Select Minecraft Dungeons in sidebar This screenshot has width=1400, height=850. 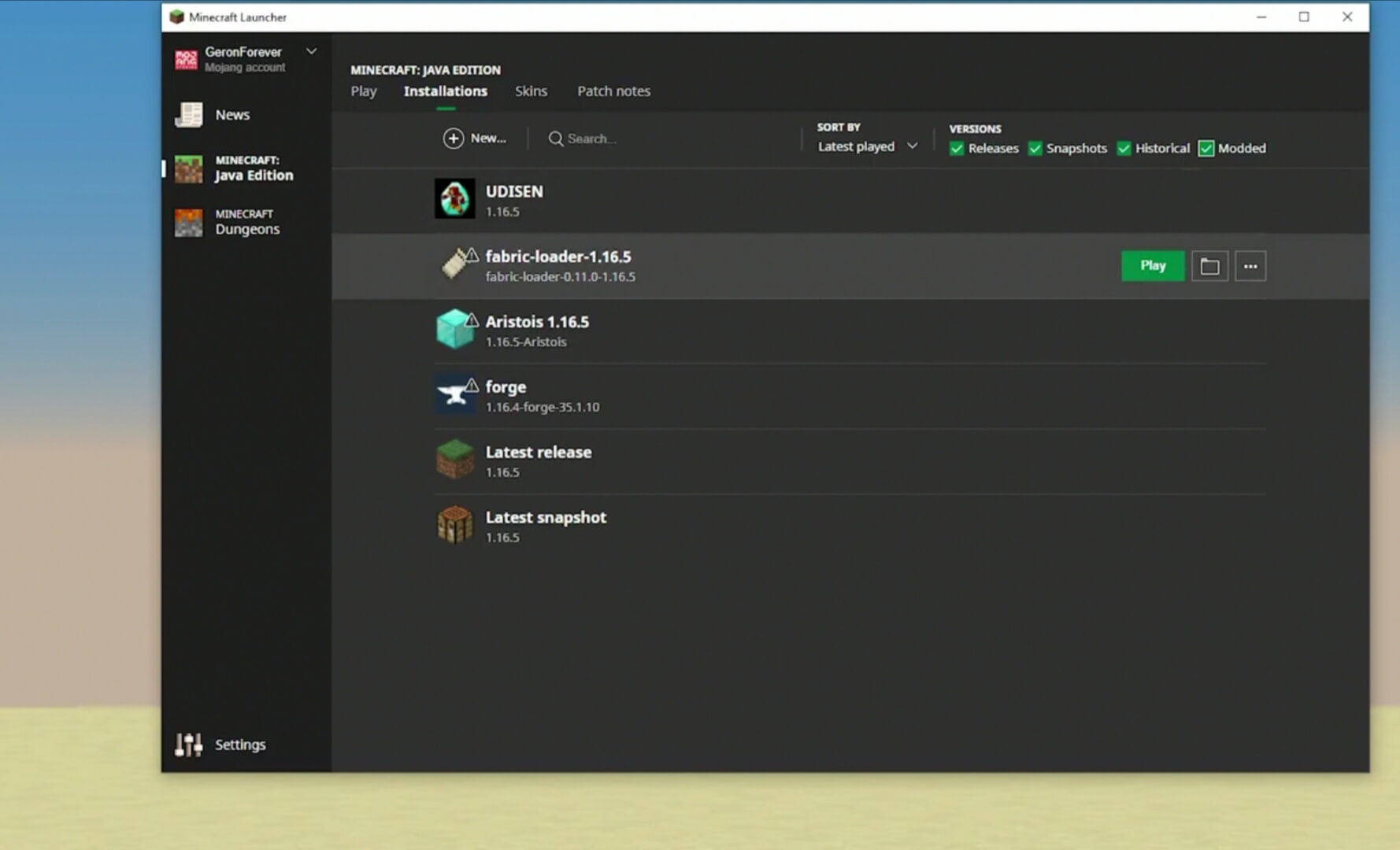pos(246,222)
